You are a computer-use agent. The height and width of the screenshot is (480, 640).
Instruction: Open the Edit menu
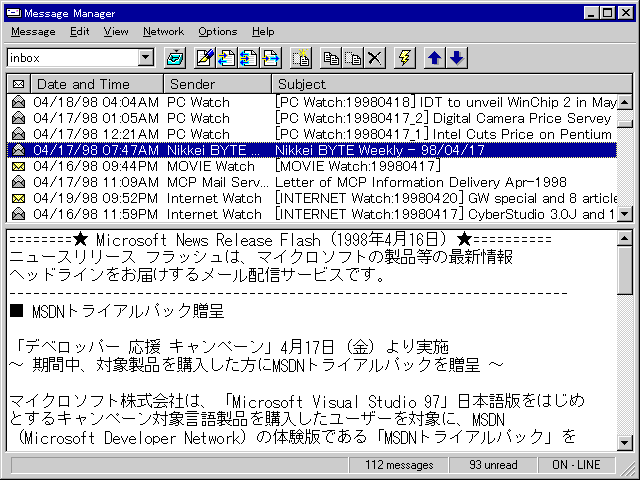[x=80, y=31]
